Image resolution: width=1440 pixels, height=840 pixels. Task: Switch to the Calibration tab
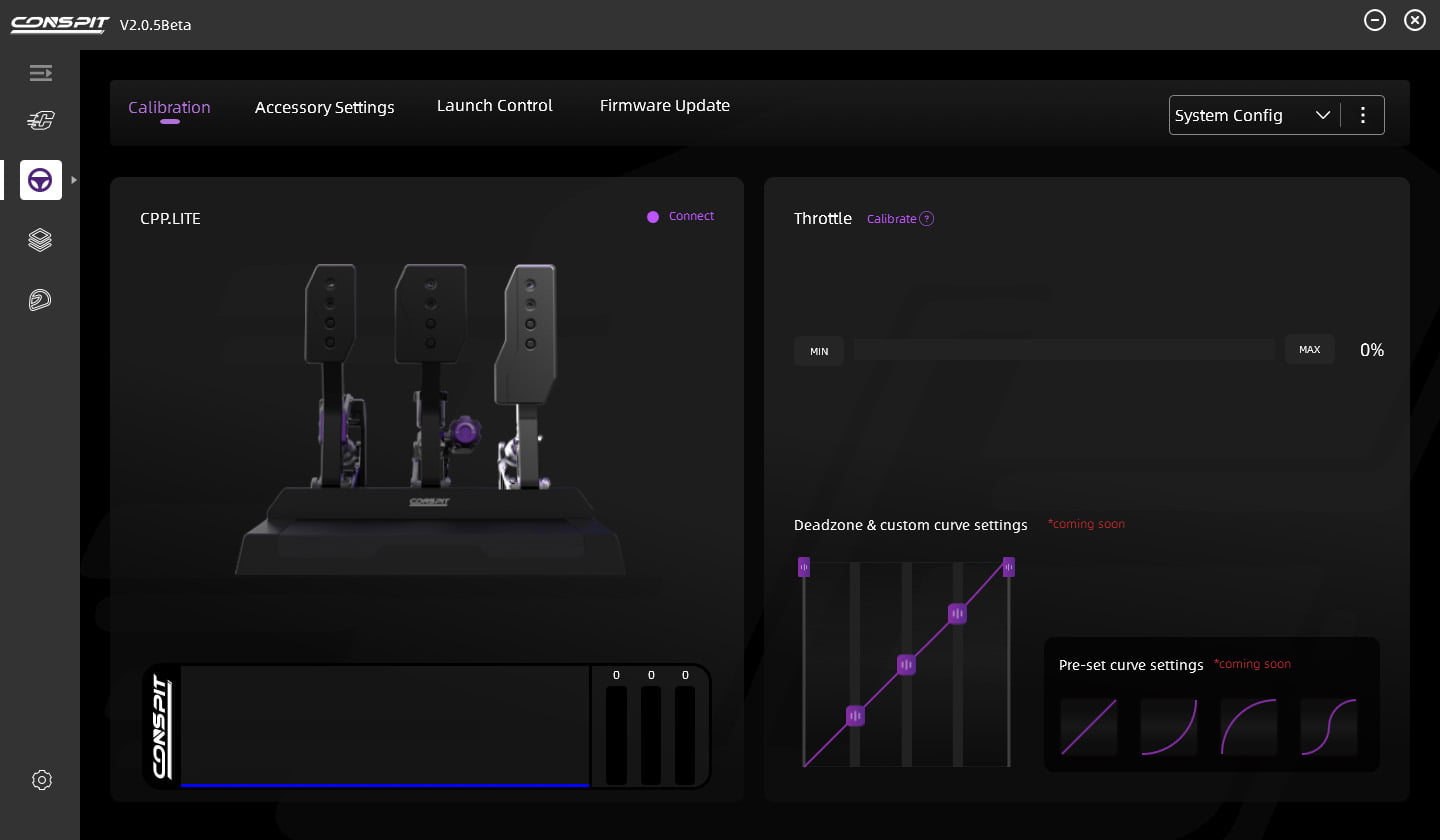tap(169, 108)
